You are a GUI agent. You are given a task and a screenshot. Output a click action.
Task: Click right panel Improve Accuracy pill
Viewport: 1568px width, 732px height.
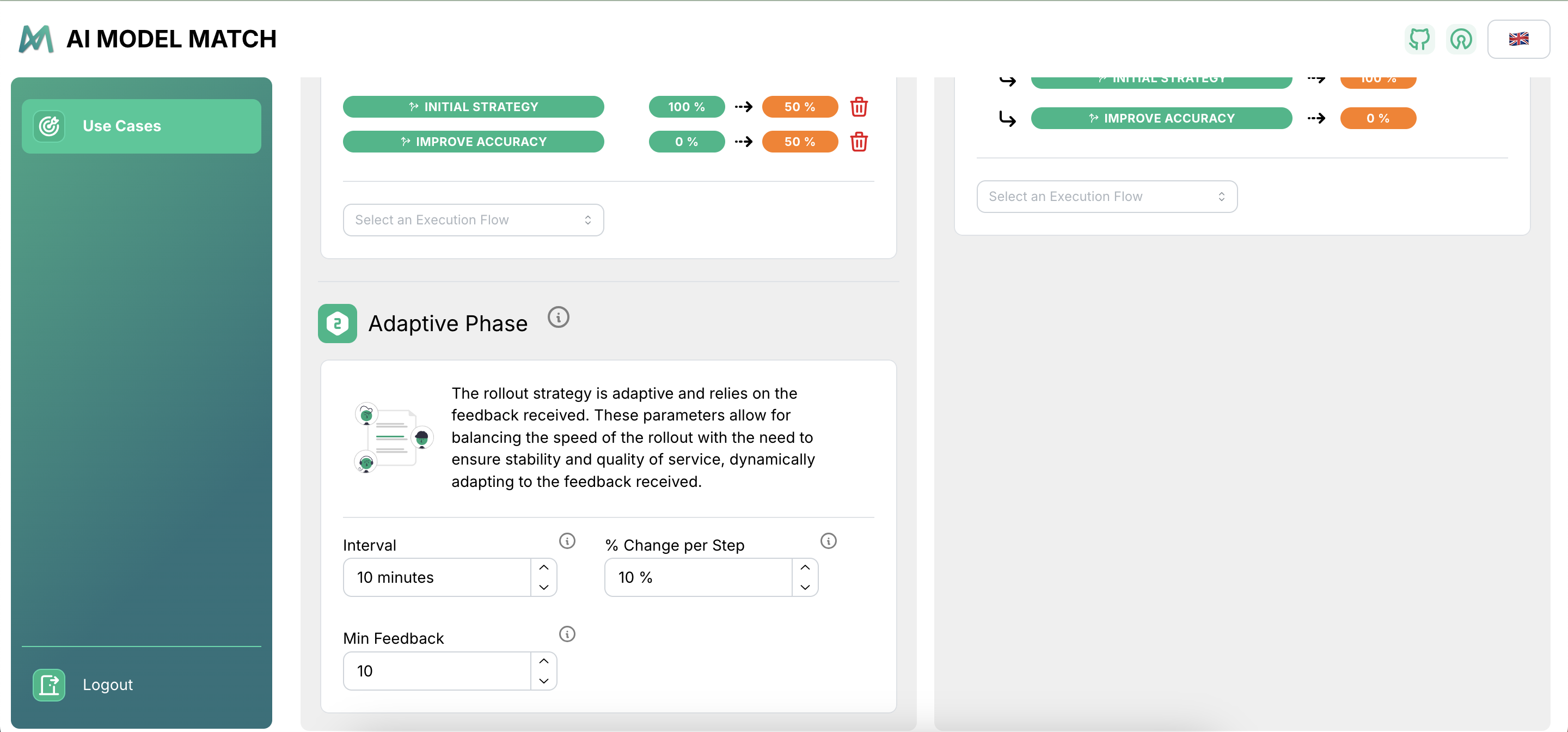coord(1161,118)
